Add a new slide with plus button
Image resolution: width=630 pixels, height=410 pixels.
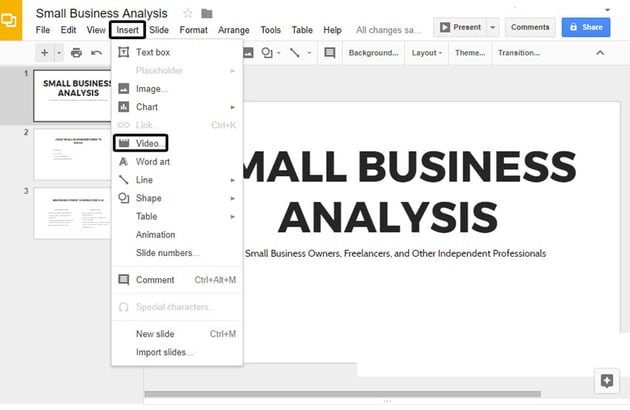(45, 53)
